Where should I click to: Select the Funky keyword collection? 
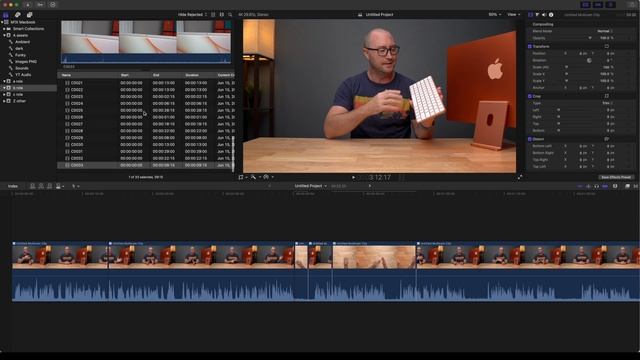point(20,55)
